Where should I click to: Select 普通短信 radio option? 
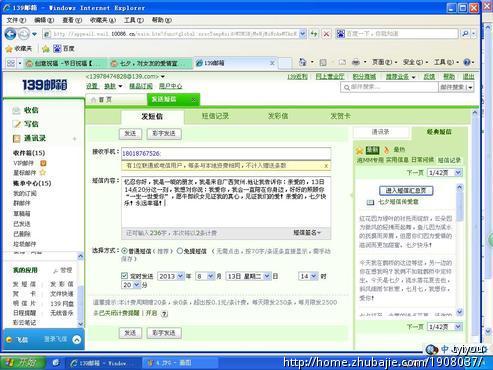tap(124, 251)
